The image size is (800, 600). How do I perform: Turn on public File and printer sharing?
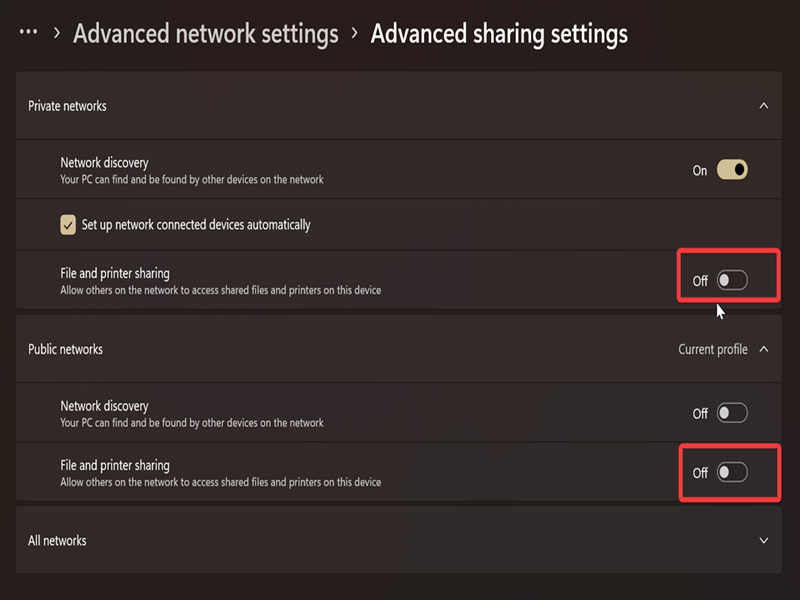[x=732, y=472]
